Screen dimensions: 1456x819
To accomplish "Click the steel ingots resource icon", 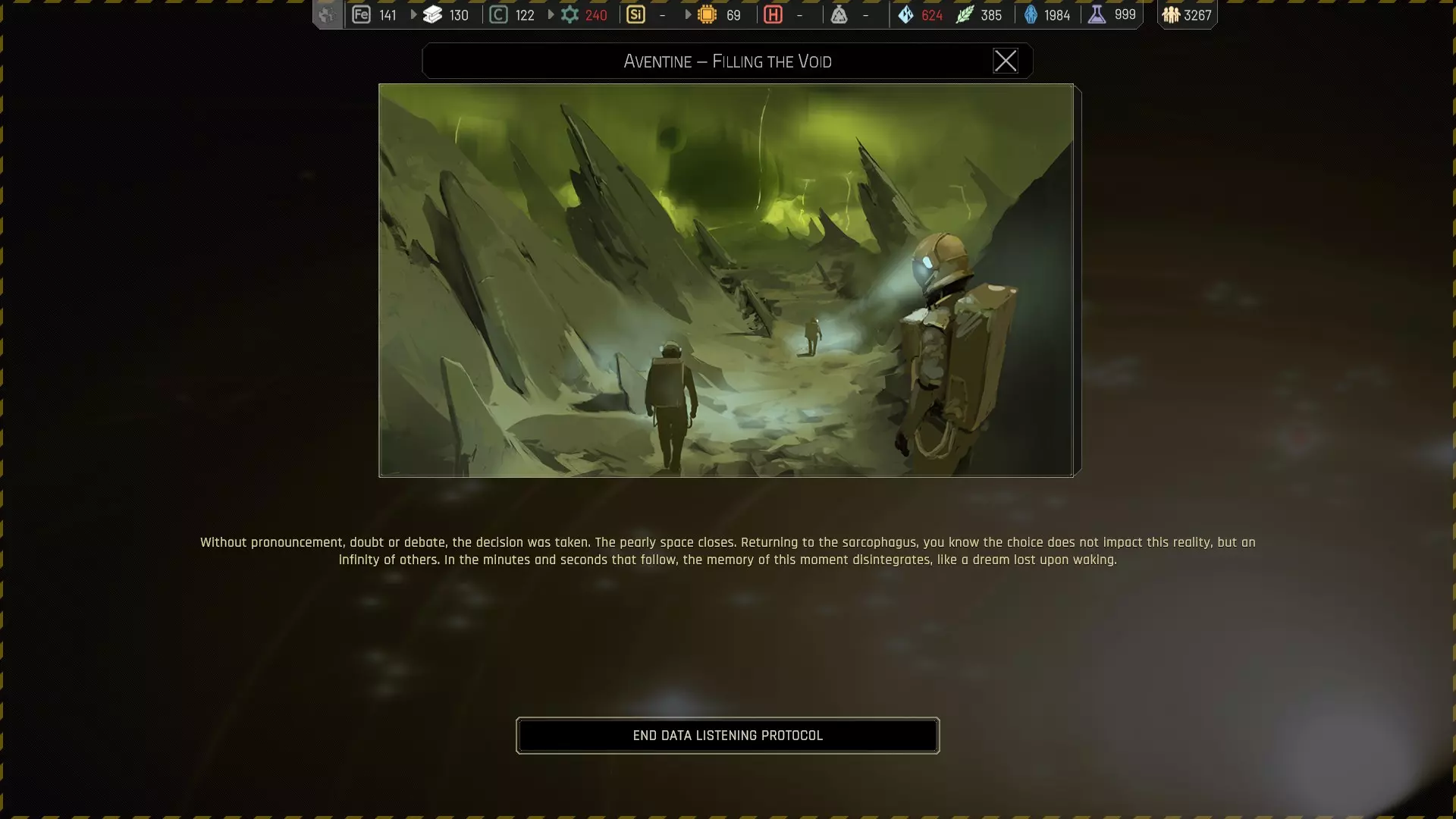I will pos(432,14).
